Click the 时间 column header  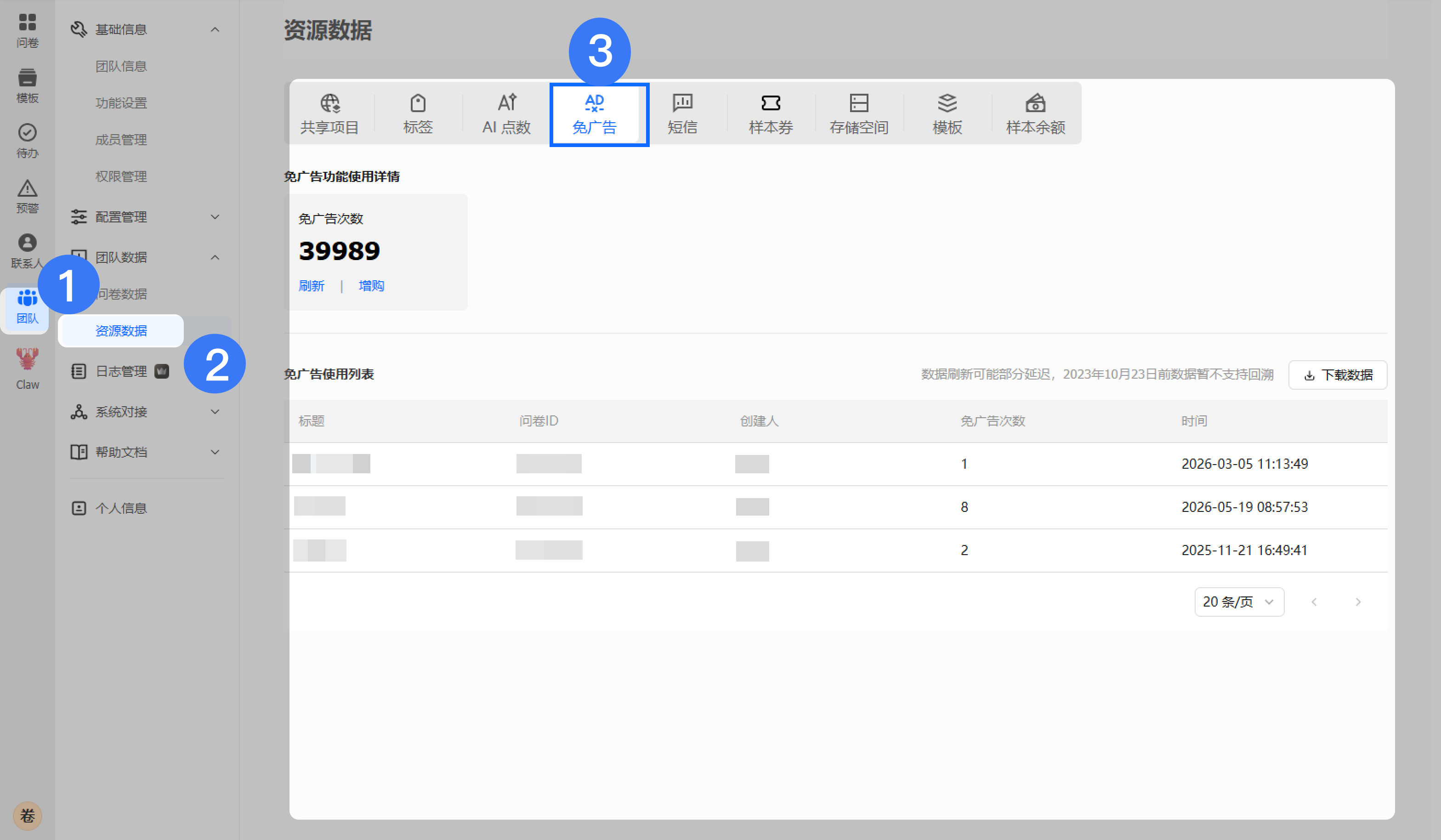pyautogui.click(x=1195, y=421)
